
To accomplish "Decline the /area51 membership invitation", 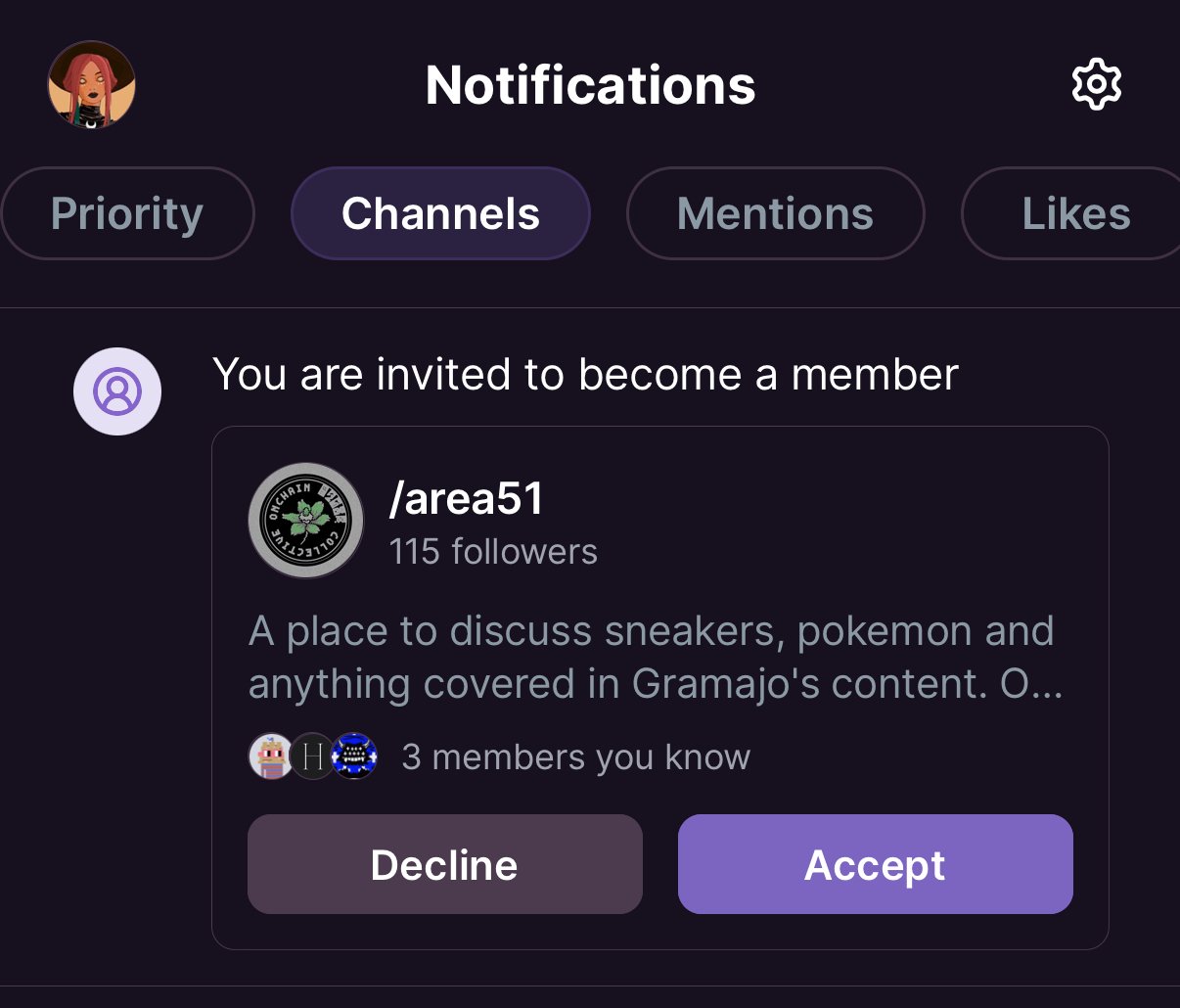I will coord(444,864).
